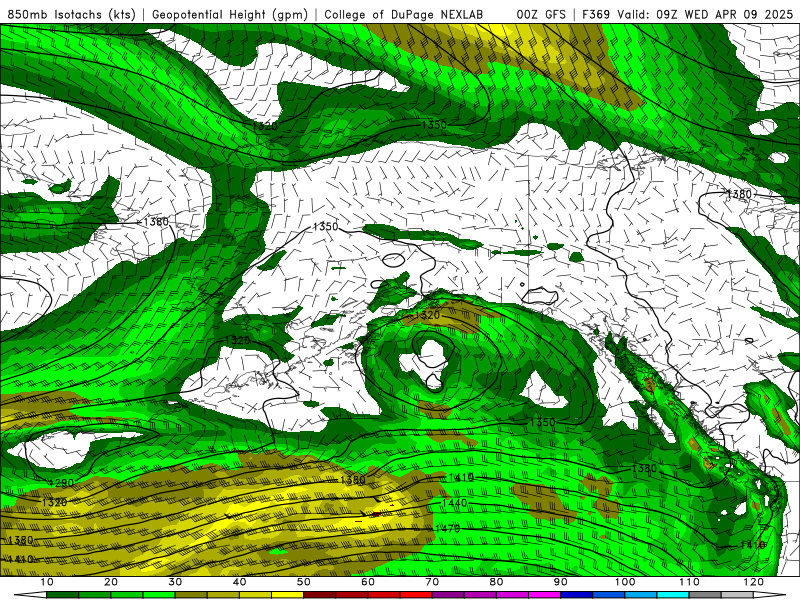Click the color scale value 90

click(x=561, y=582)
